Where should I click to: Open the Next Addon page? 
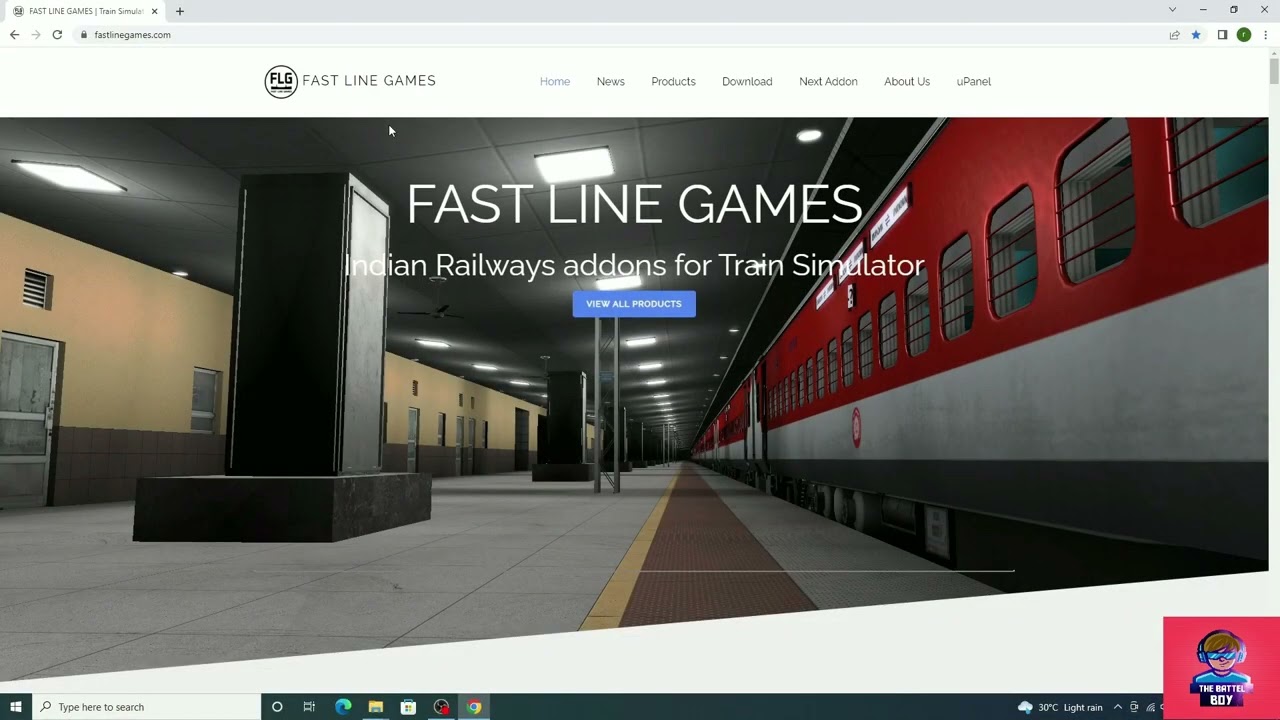828,82
